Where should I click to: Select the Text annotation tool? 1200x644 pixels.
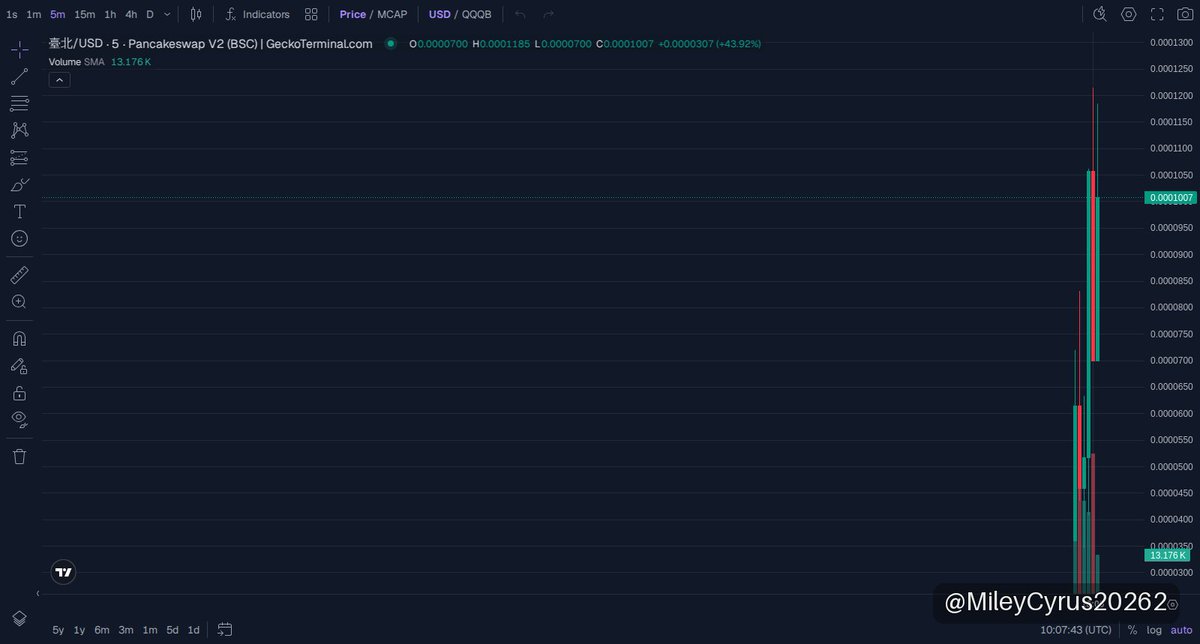coord(19,211)
